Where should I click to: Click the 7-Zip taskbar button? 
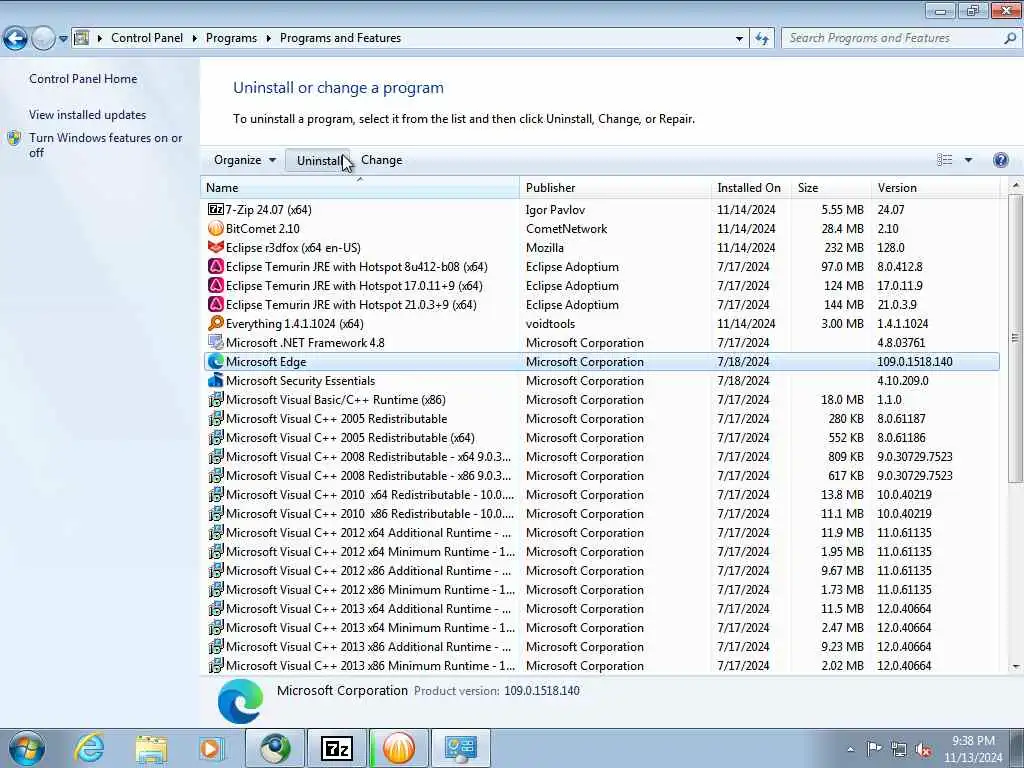pyautogui.click(x=337, y=748)
